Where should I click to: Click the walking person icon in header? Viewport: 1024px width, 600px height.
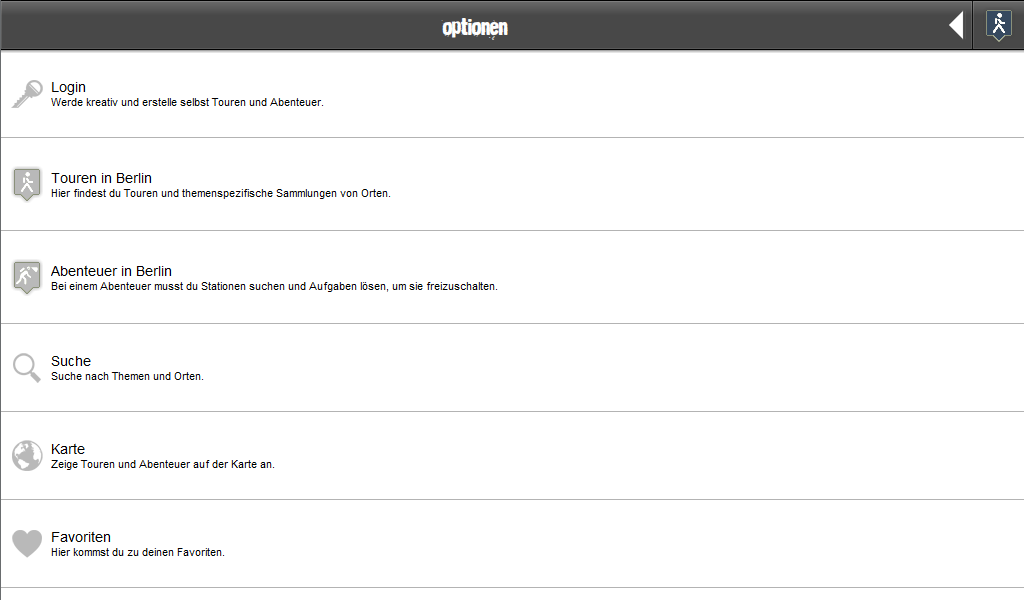click(999, 25)
